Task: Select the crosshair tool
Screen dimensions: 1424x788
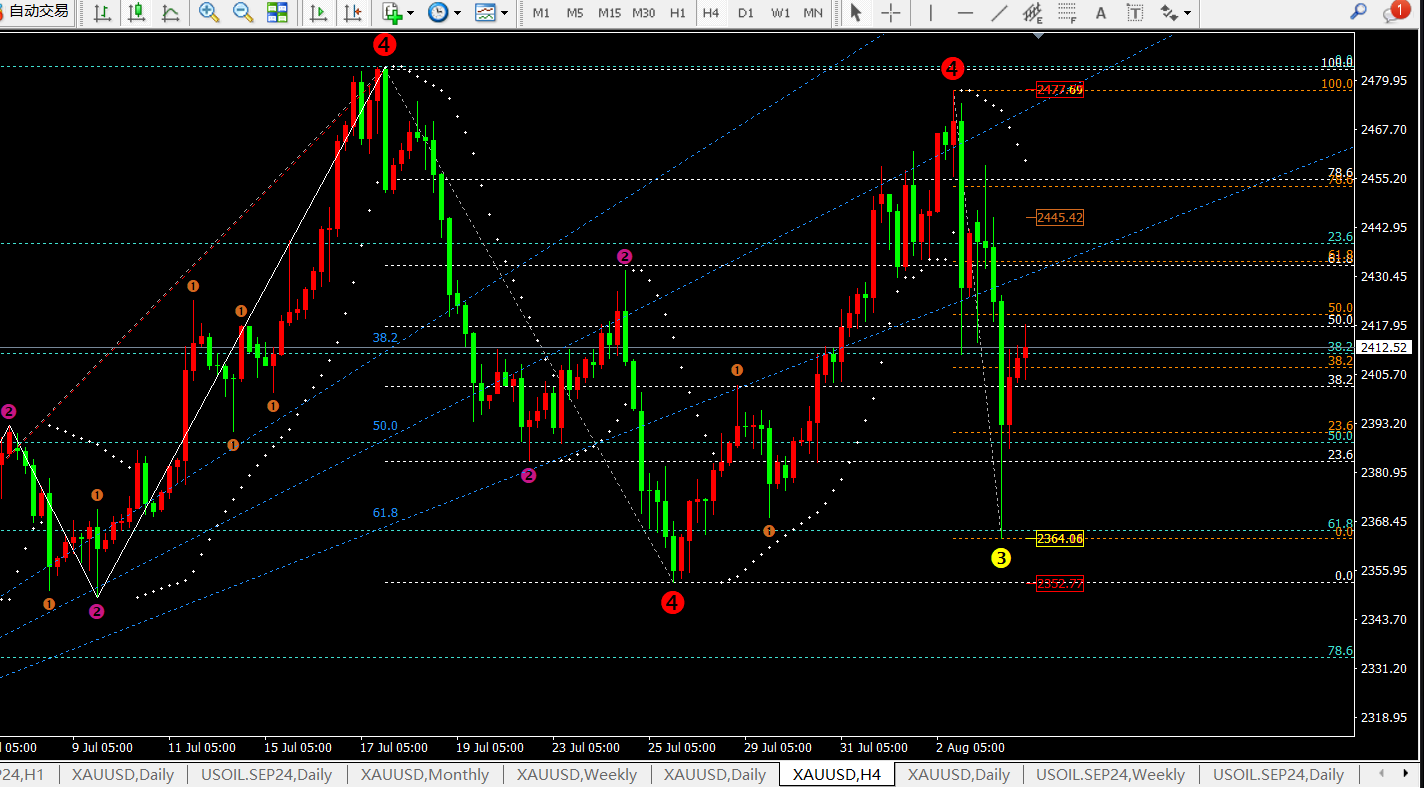Action: click(x=890, y=12)
